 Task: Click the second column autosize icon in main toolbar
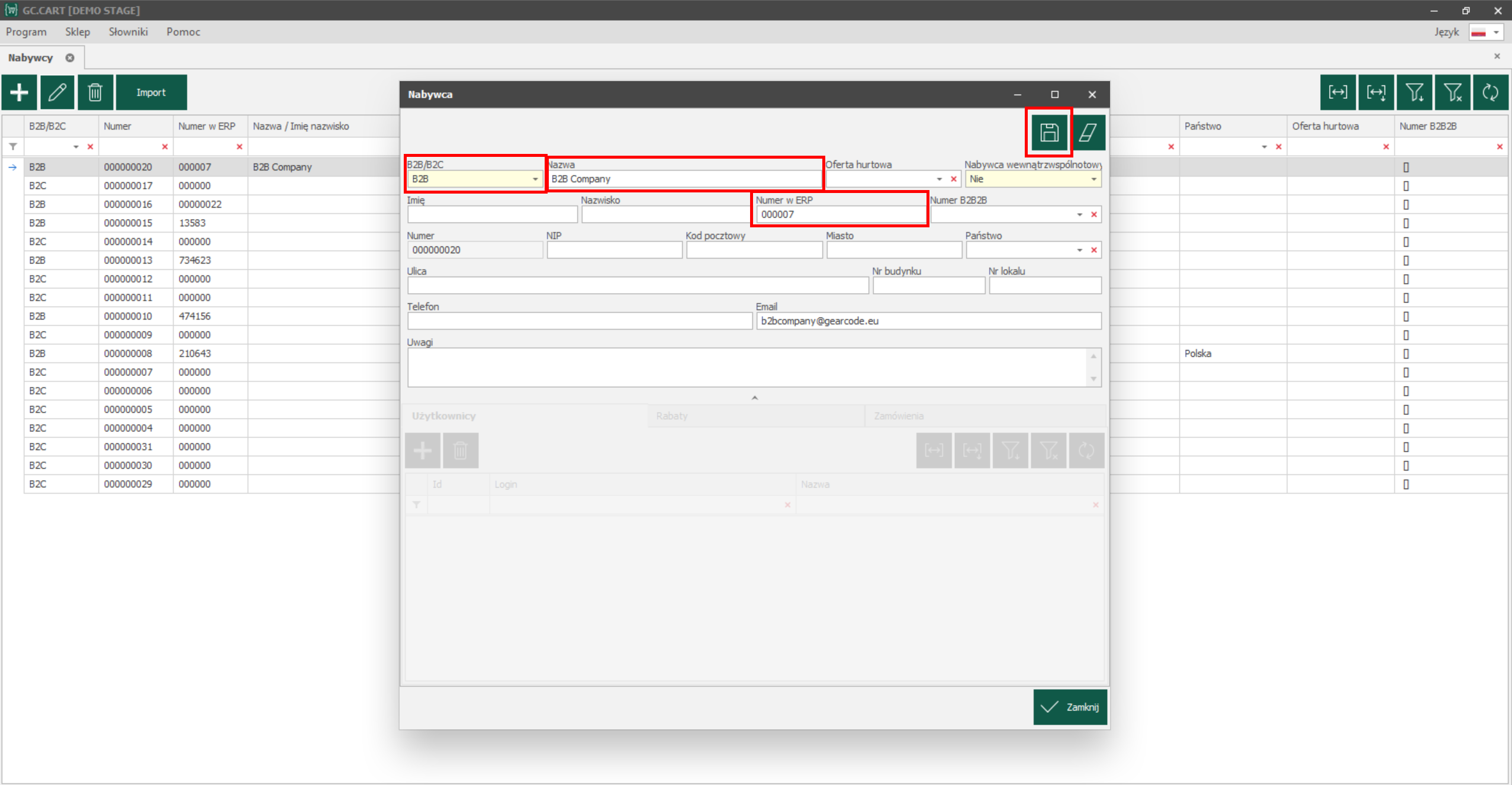(1376, 92)
